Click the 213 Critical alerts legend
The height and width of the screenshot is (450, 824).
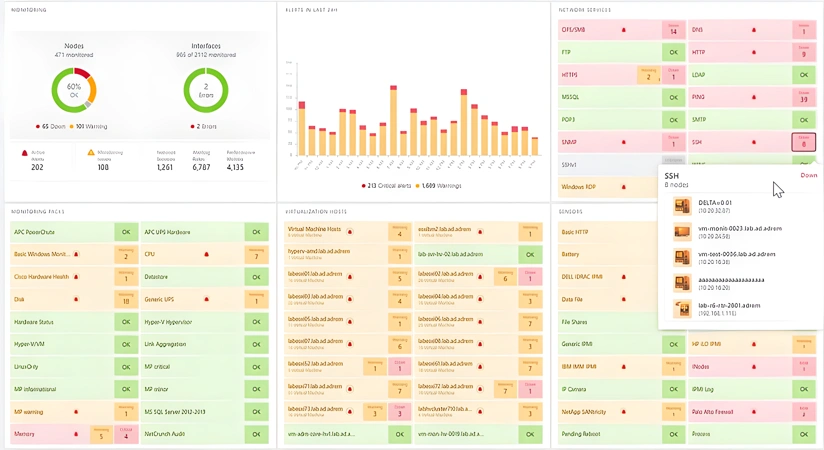pos(386,186)
